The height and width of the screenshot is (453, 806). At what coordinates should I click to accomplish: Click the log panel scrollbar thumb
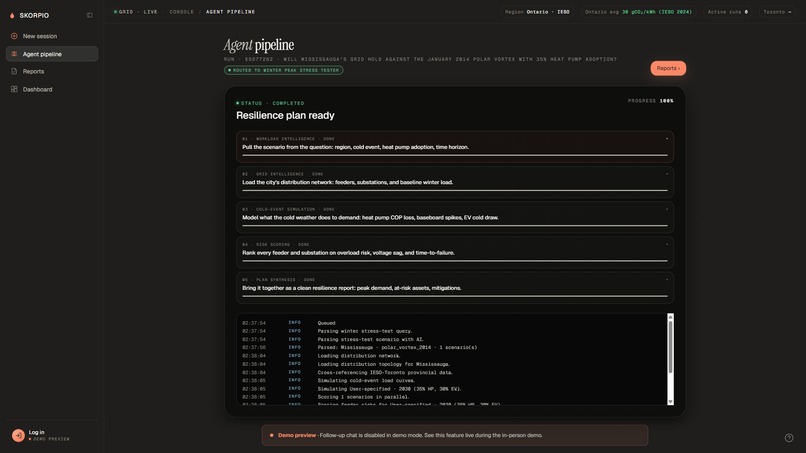[x=670, y=347]
